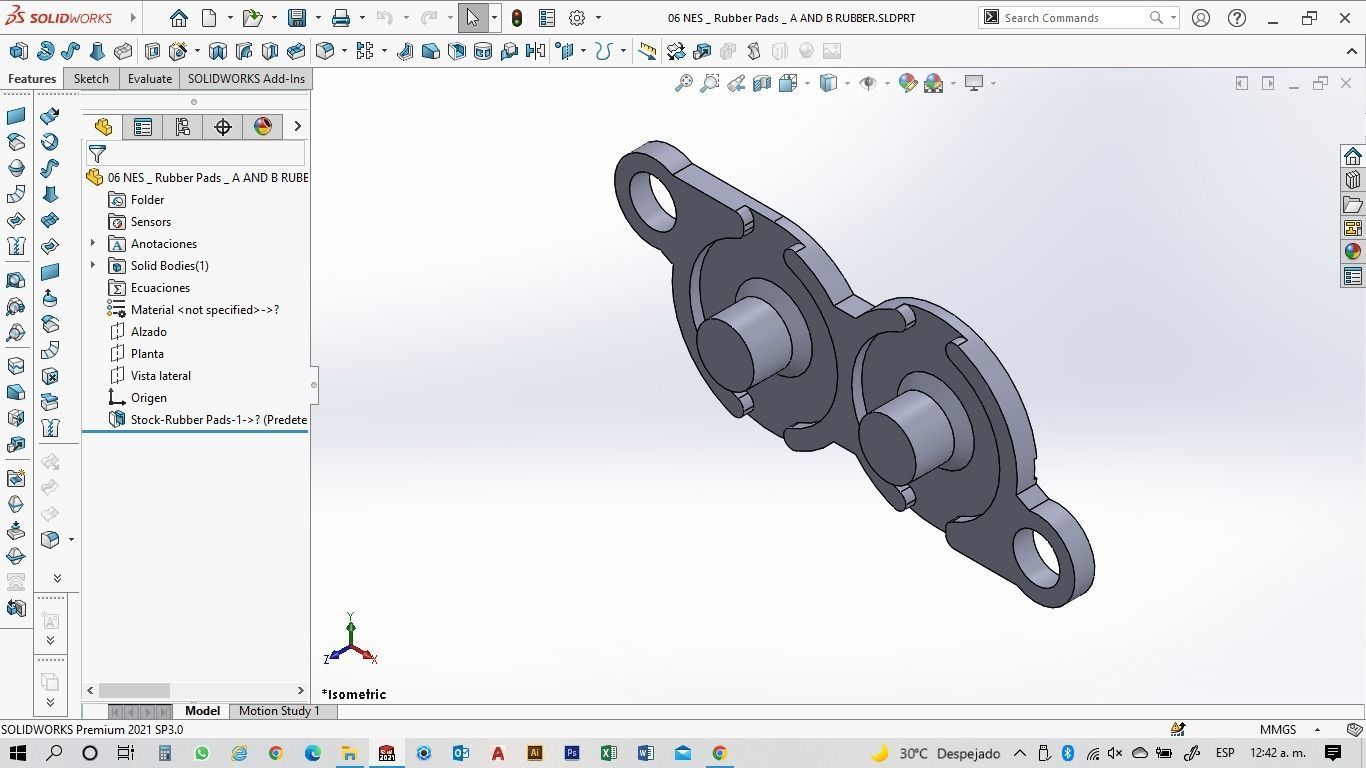Switch to the Motion Study 1 tab
Viewport: 1366px width, 768px height.
(279, 711)
